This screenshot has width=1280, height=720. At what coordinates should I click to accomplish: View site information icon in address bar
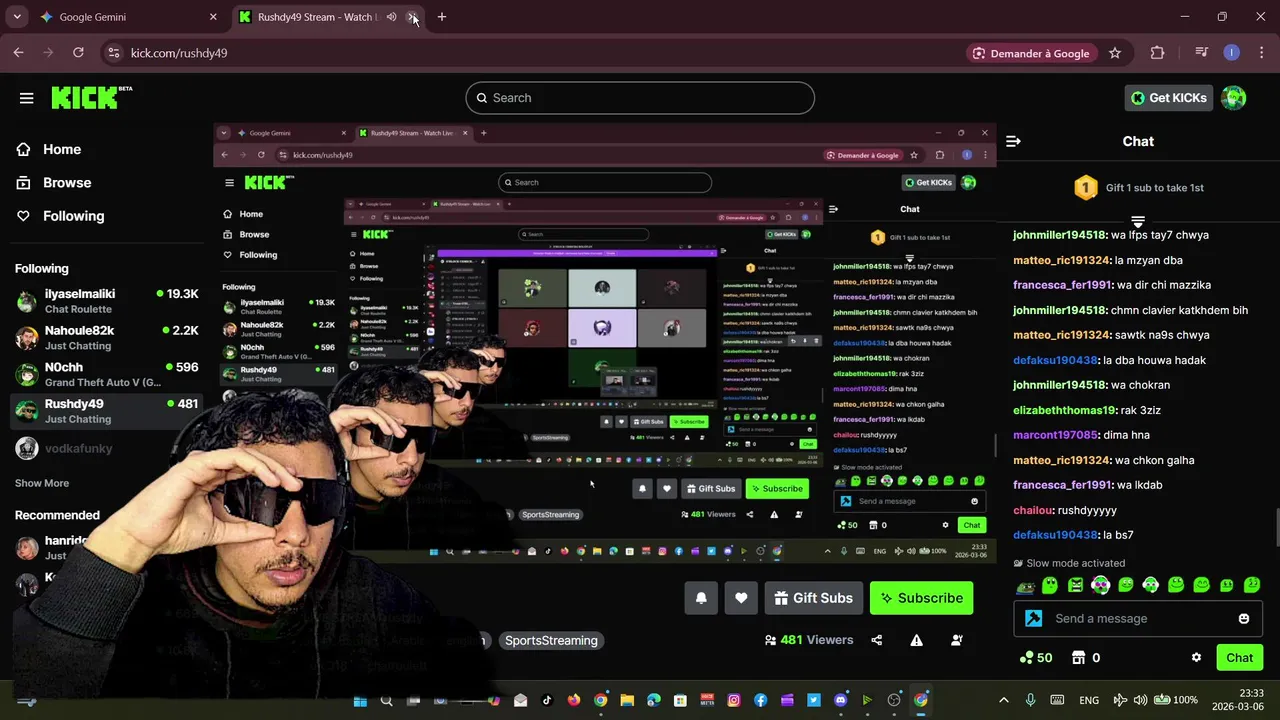[x=113, y=53]
